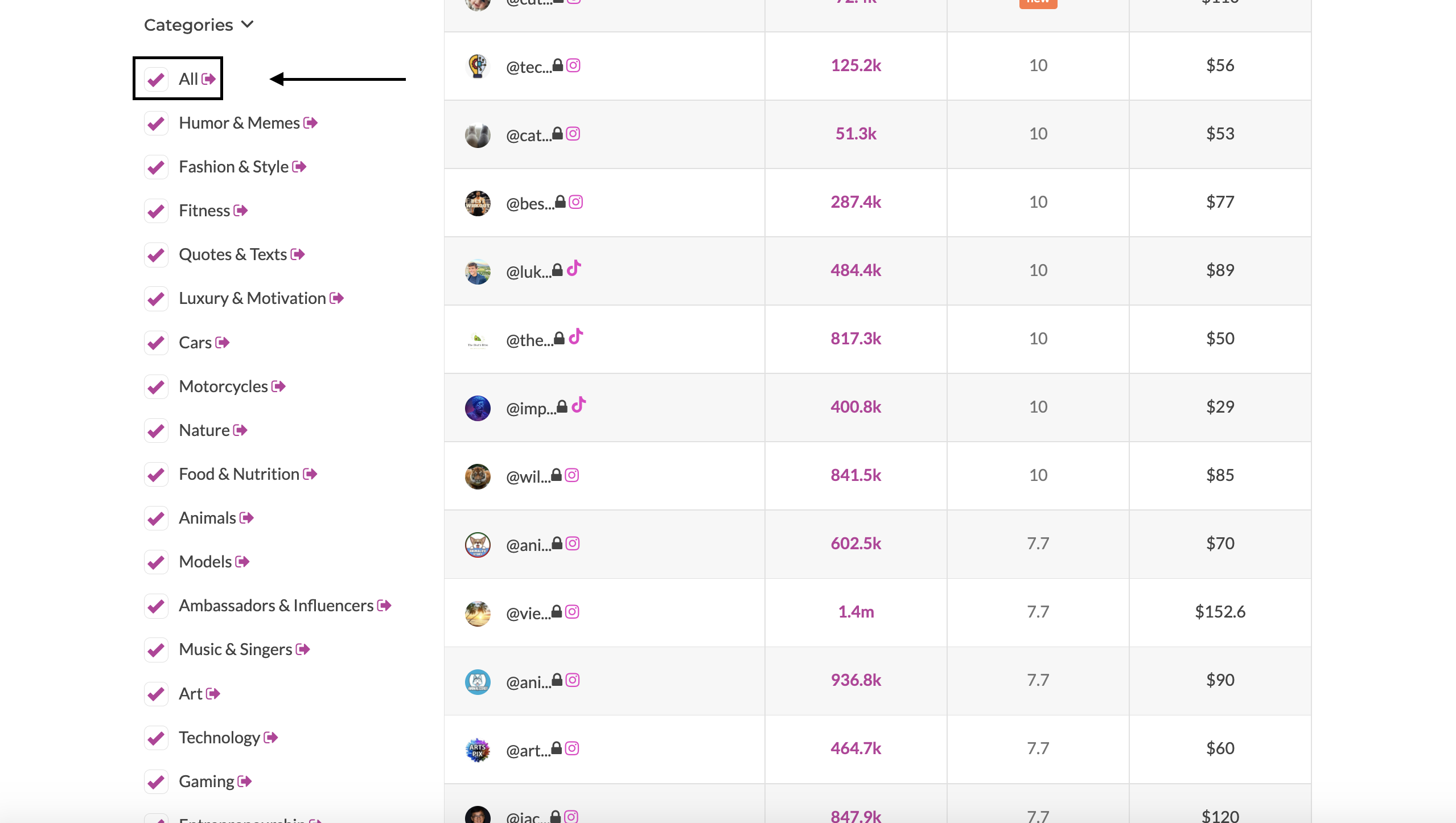
Task: Click TikTok icon beside @imp account
Action: pyautogui.click(x=579, y=405)
